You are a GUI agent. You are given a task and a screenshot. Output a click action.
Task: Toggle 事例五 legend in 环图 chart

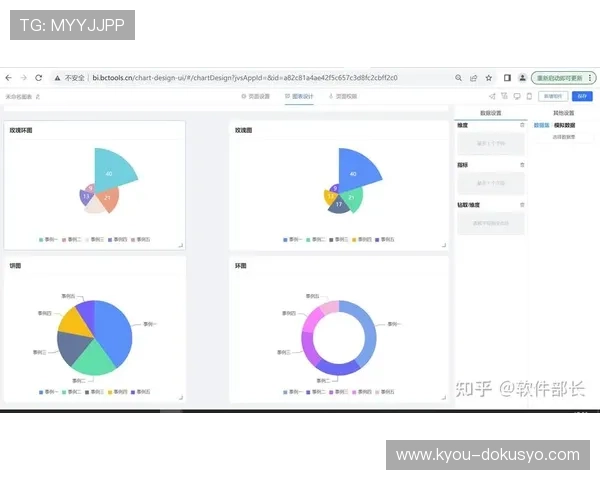pyautogui.click(x=385, y=392)
